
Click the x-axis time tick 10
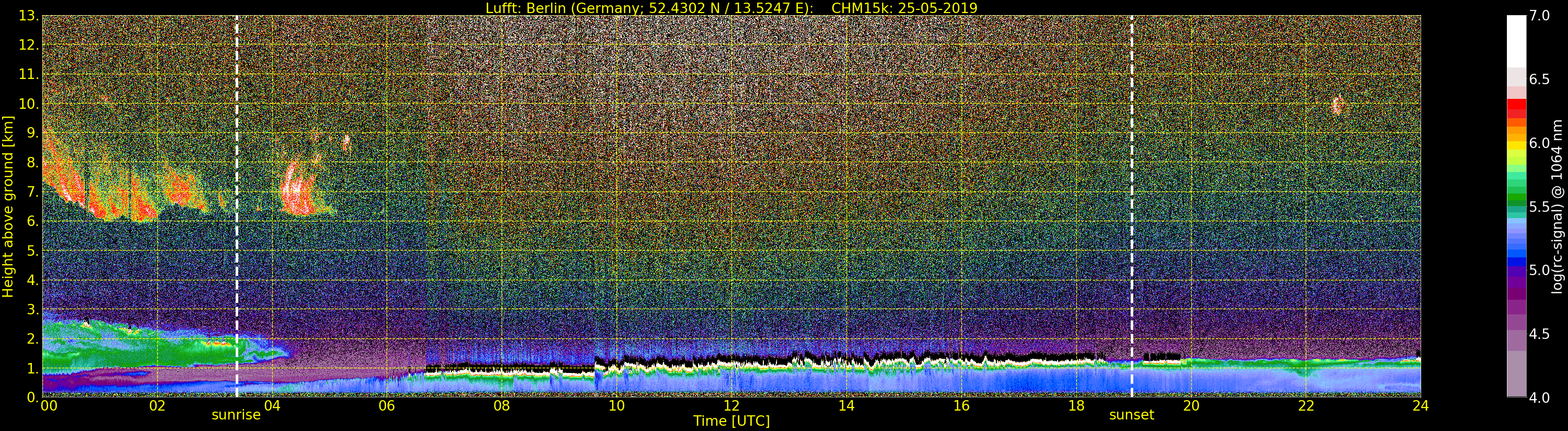coord(617,406)
